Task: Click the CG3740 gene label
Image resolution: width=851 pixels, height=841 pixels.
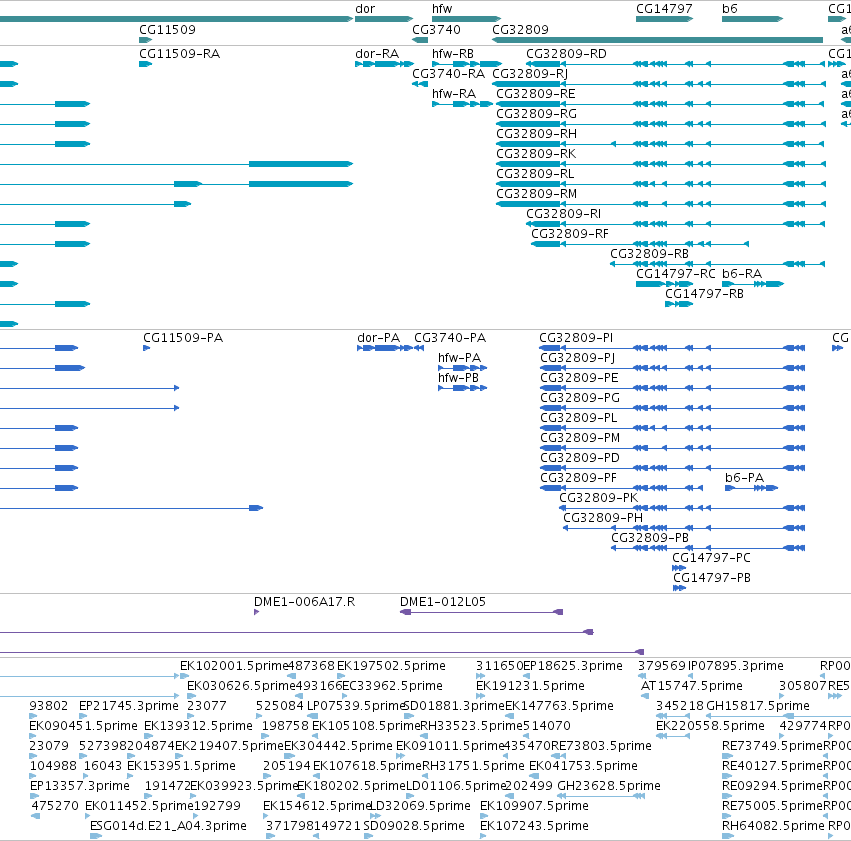Action: click(436, 29)
